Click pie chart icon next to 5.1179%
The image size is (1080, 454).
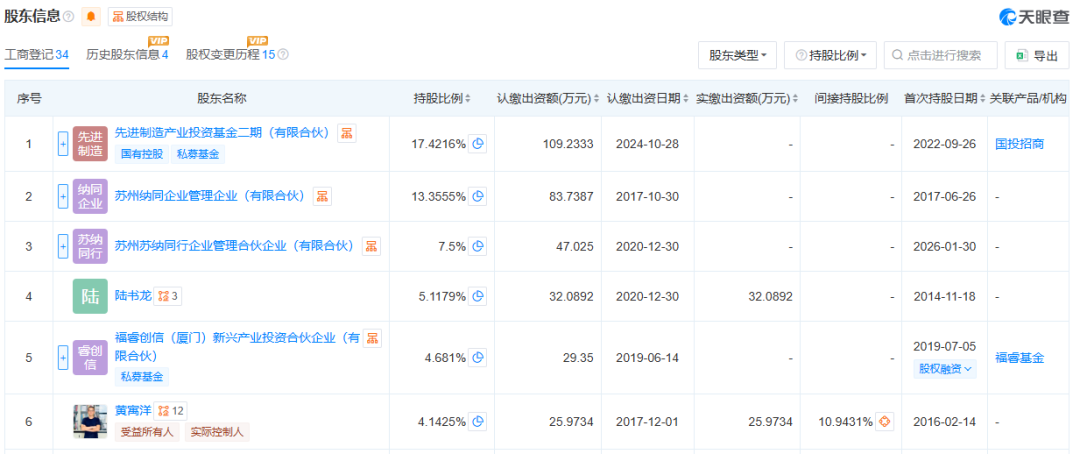pos(477,297)
